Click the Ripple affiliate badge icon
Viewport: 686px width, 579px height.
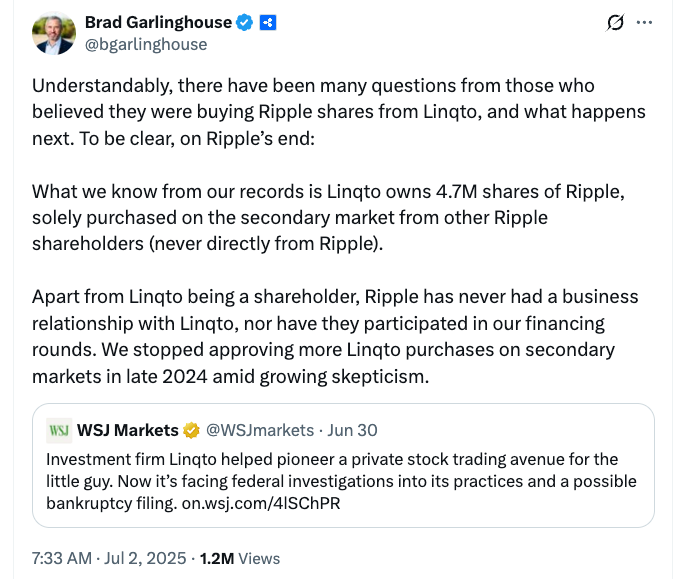[268, 22]
